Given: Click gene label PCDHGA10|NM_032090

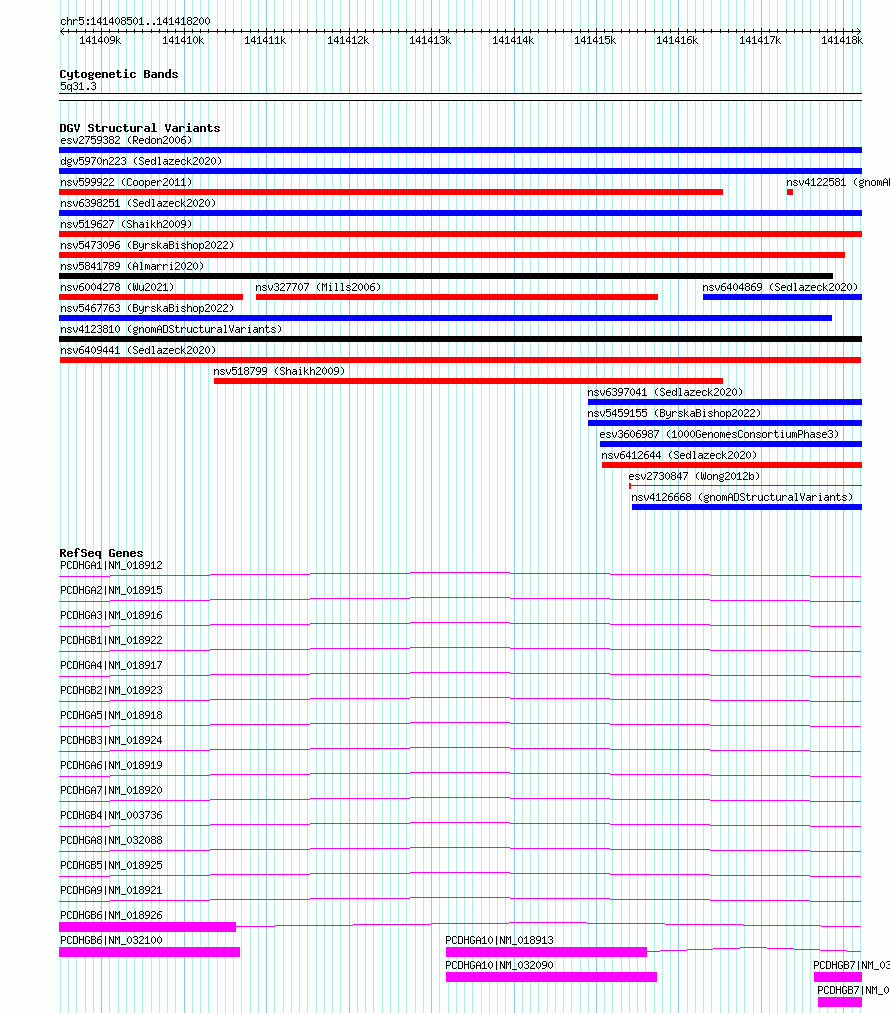Looking at the screenshot, I should (x=499, y=965).
